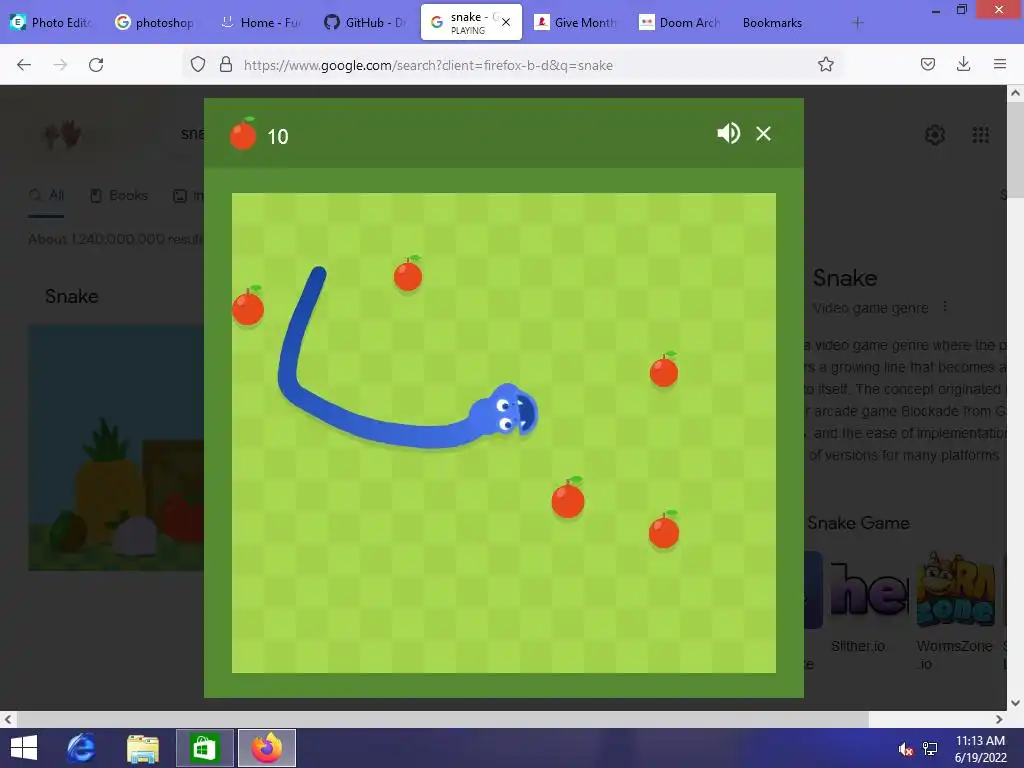The height and width of the screenshot is (768, 1024).
Task: Click the apple score icon
Action: pos(243,134)
